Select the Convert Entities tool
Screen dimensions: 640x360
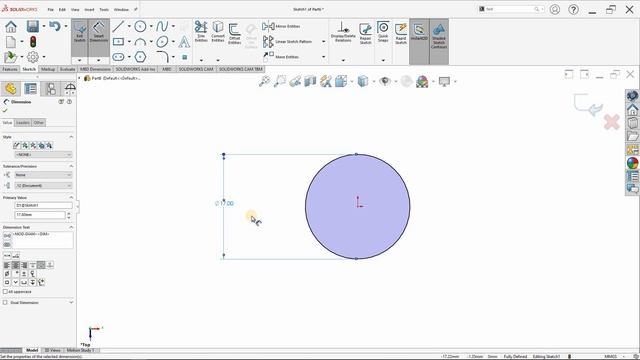218,32
